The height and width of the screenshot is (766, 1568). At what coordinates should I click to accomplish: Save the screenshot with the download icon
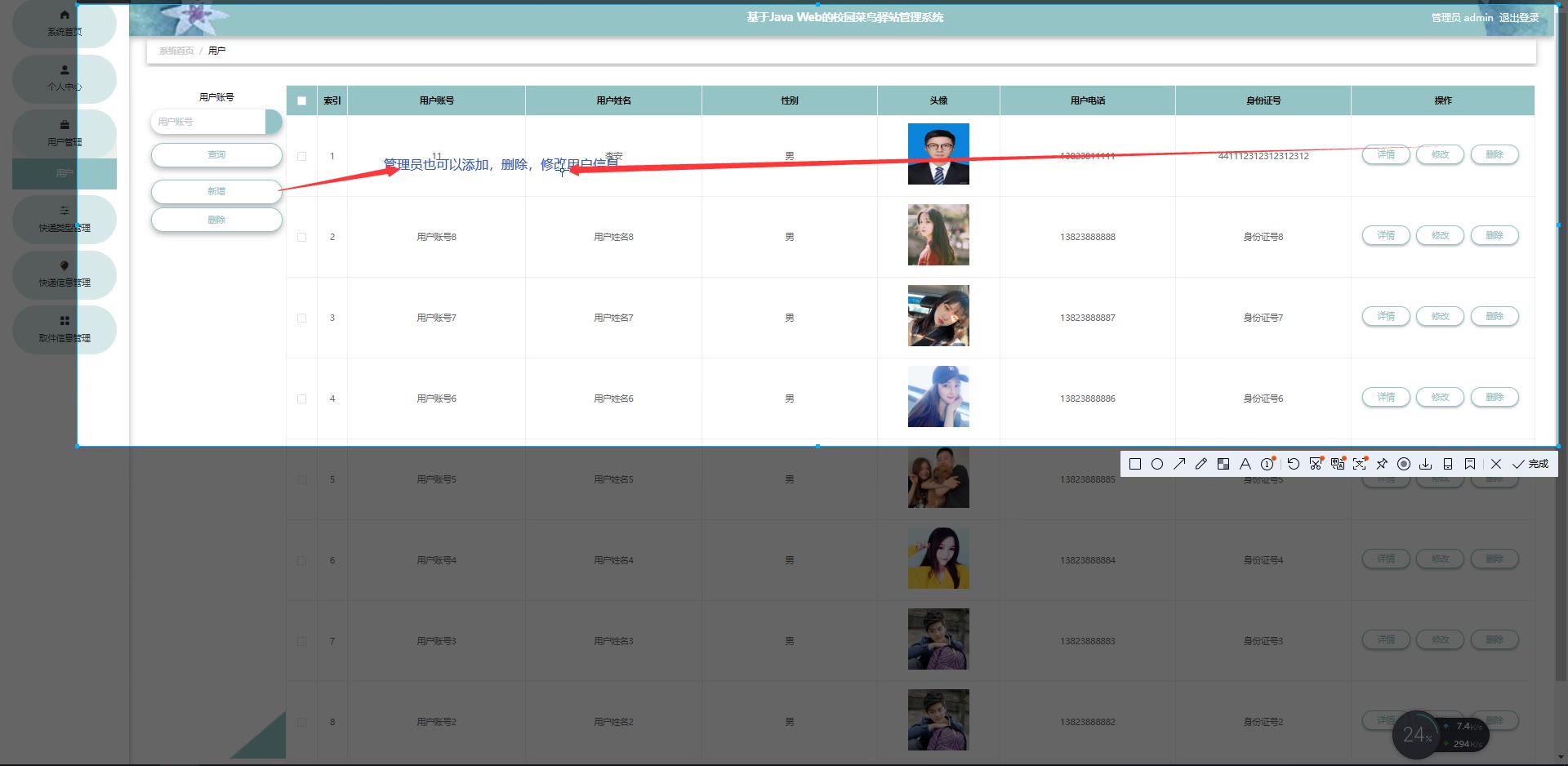(x=1426, y=464)
